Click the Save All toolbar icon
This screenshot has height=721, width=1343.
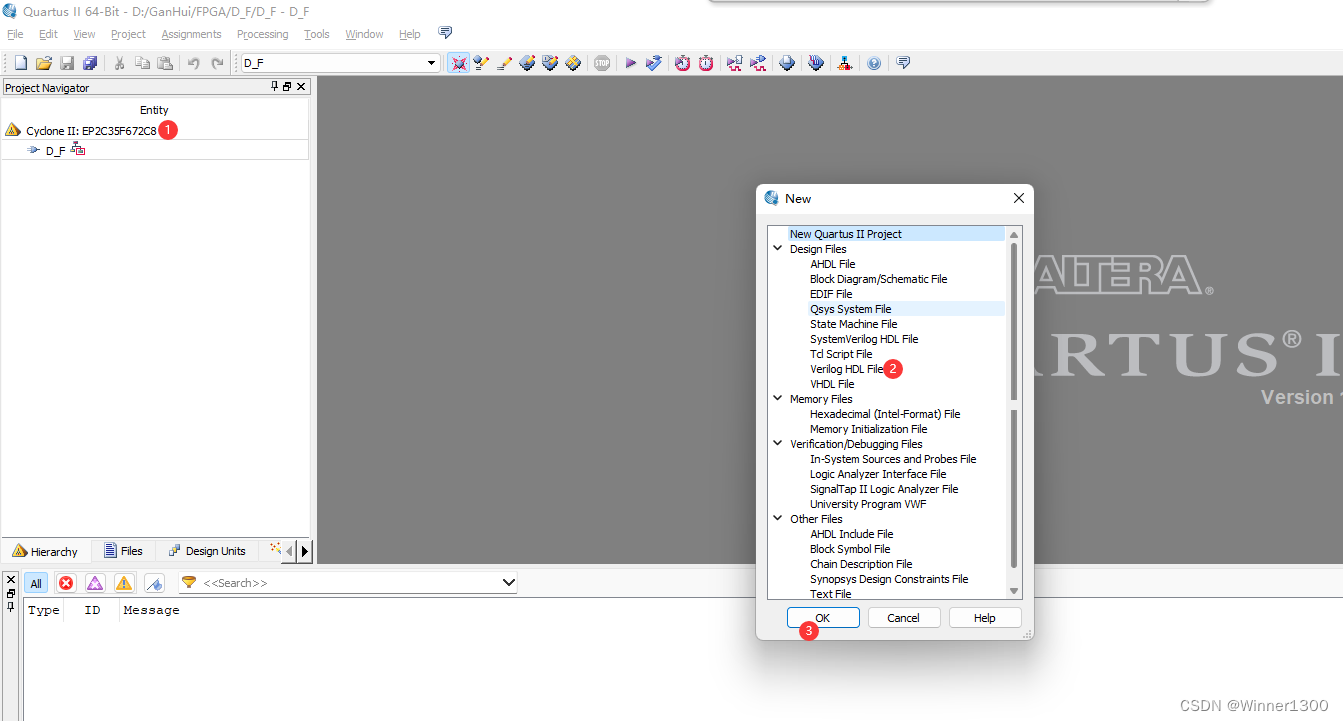[x=90, y=63]
